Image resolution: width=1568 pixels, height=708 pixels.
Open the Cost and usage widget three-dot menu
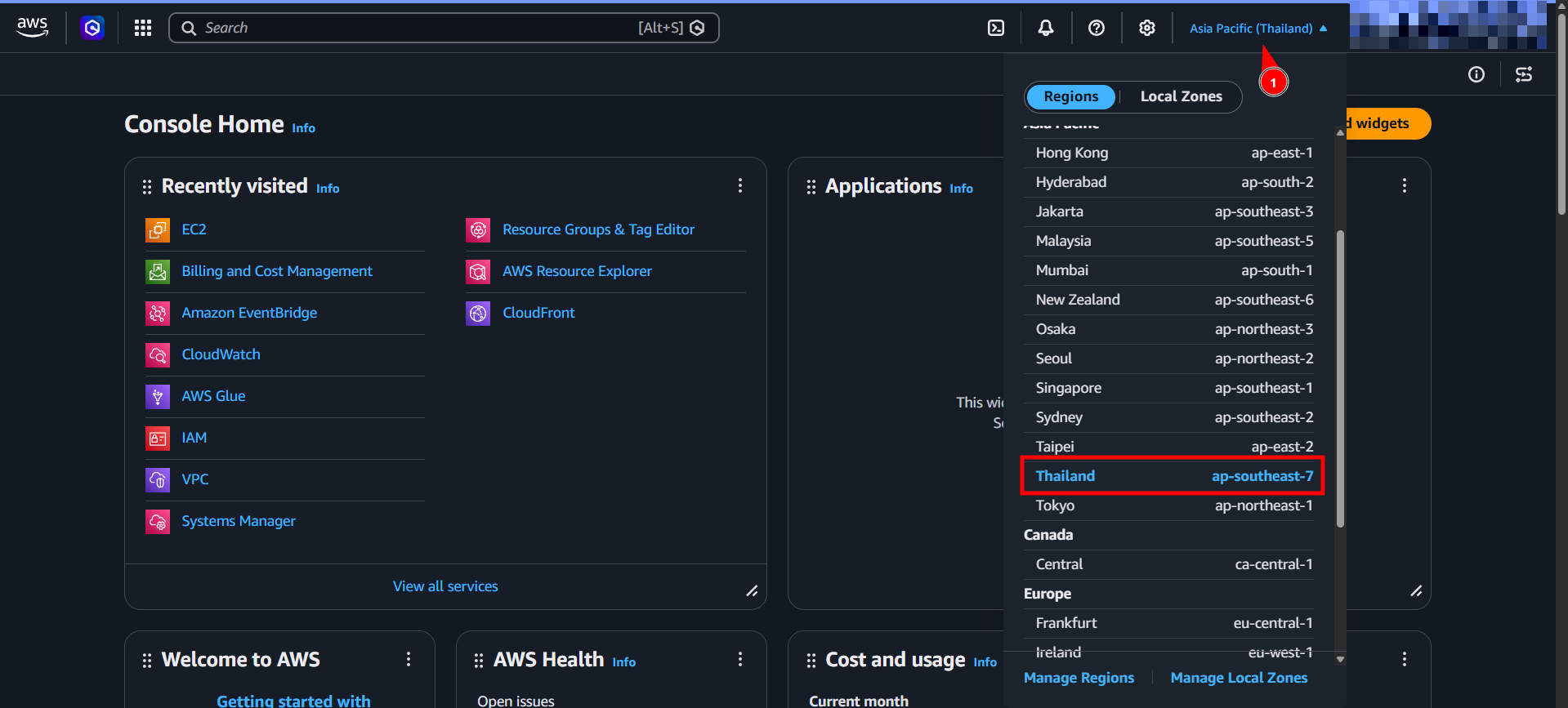click(x=1405, y=660)
